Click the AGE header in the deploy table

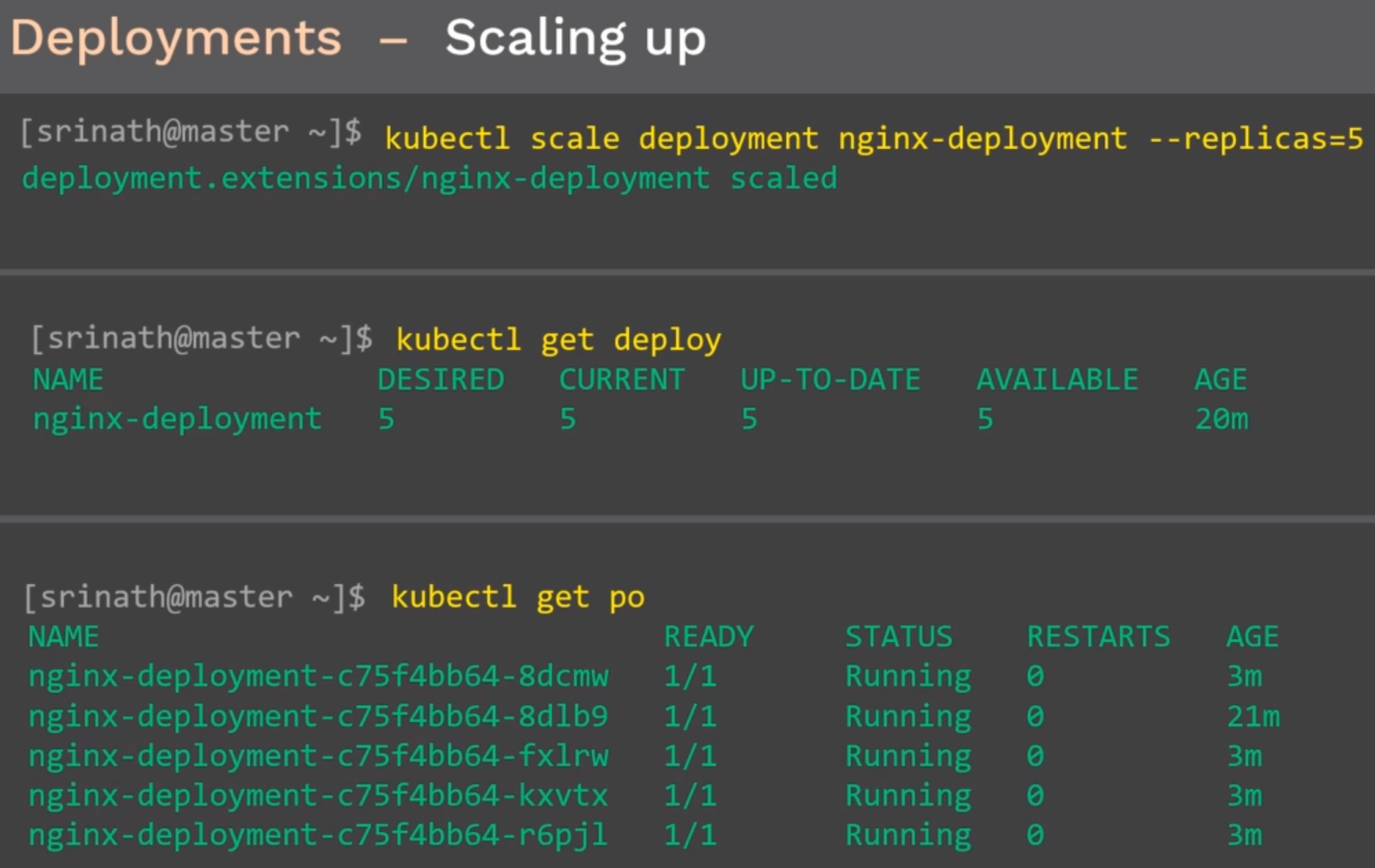1221,380
